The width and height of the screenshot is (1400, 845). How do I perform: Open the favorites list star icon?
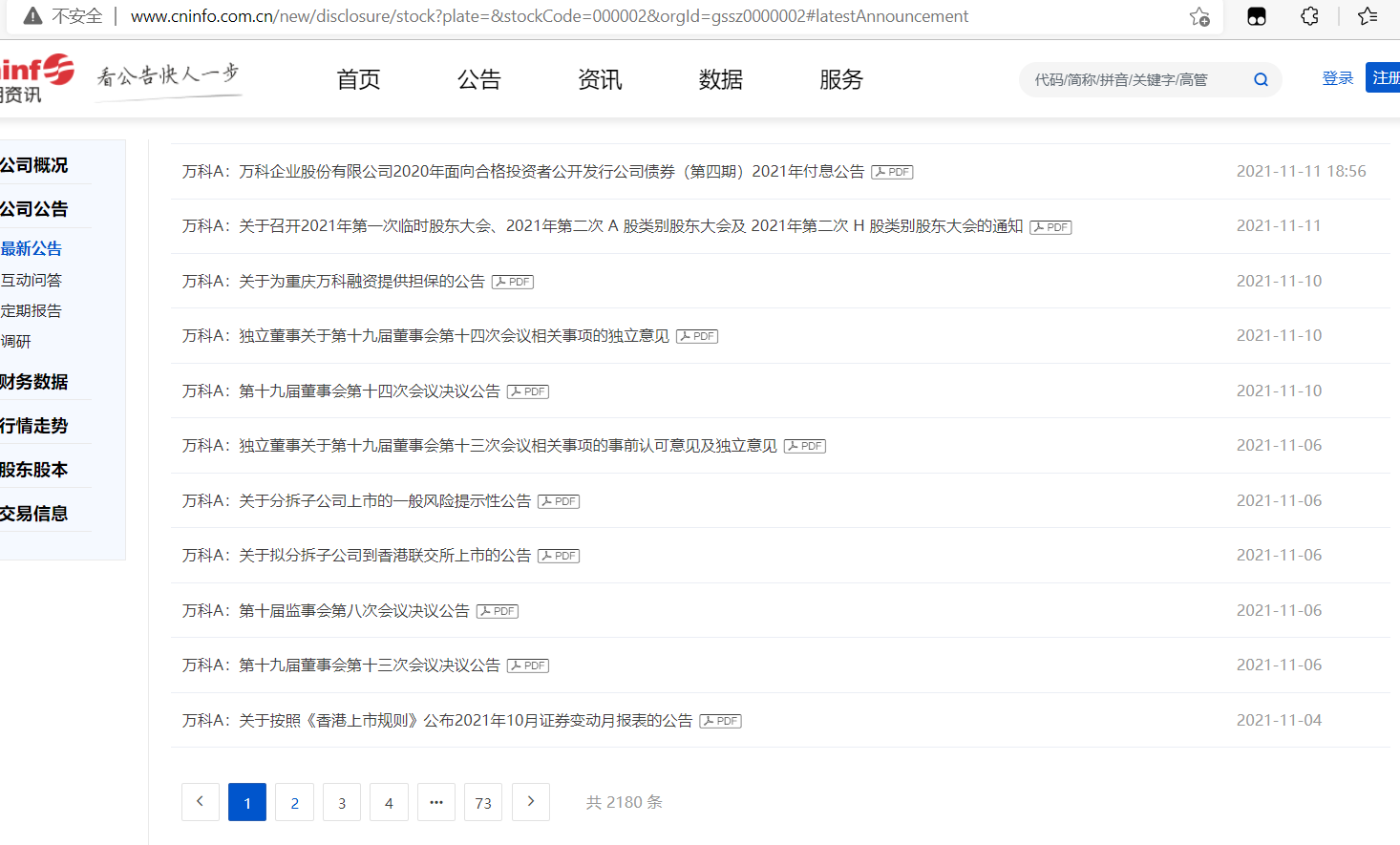point(1368,16)
